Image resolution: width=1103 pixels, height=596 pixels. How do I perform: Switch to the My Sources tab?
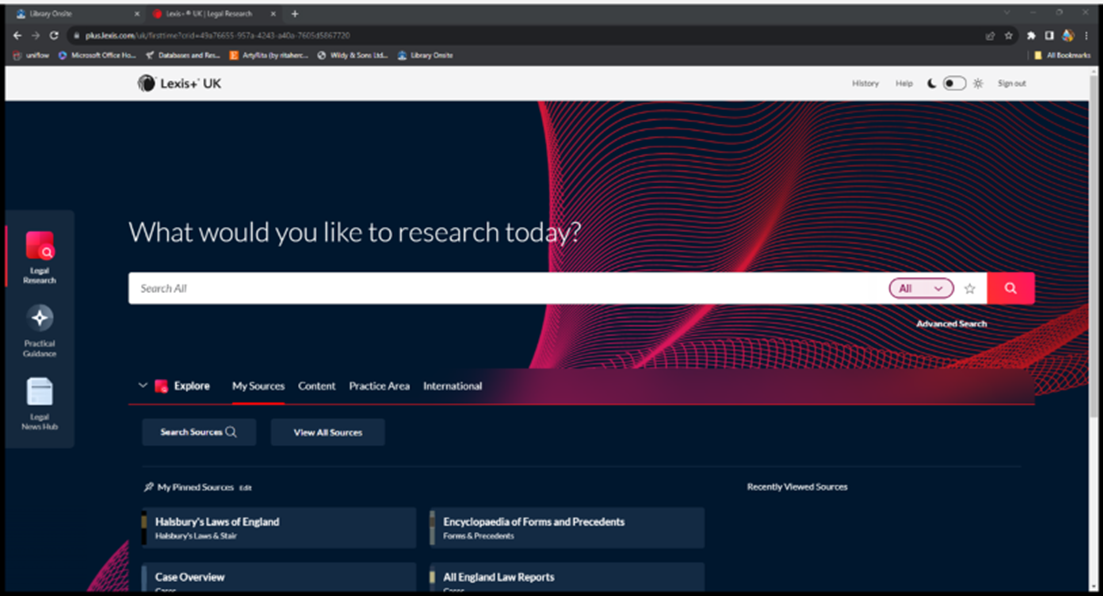click(x=258, y=386)
